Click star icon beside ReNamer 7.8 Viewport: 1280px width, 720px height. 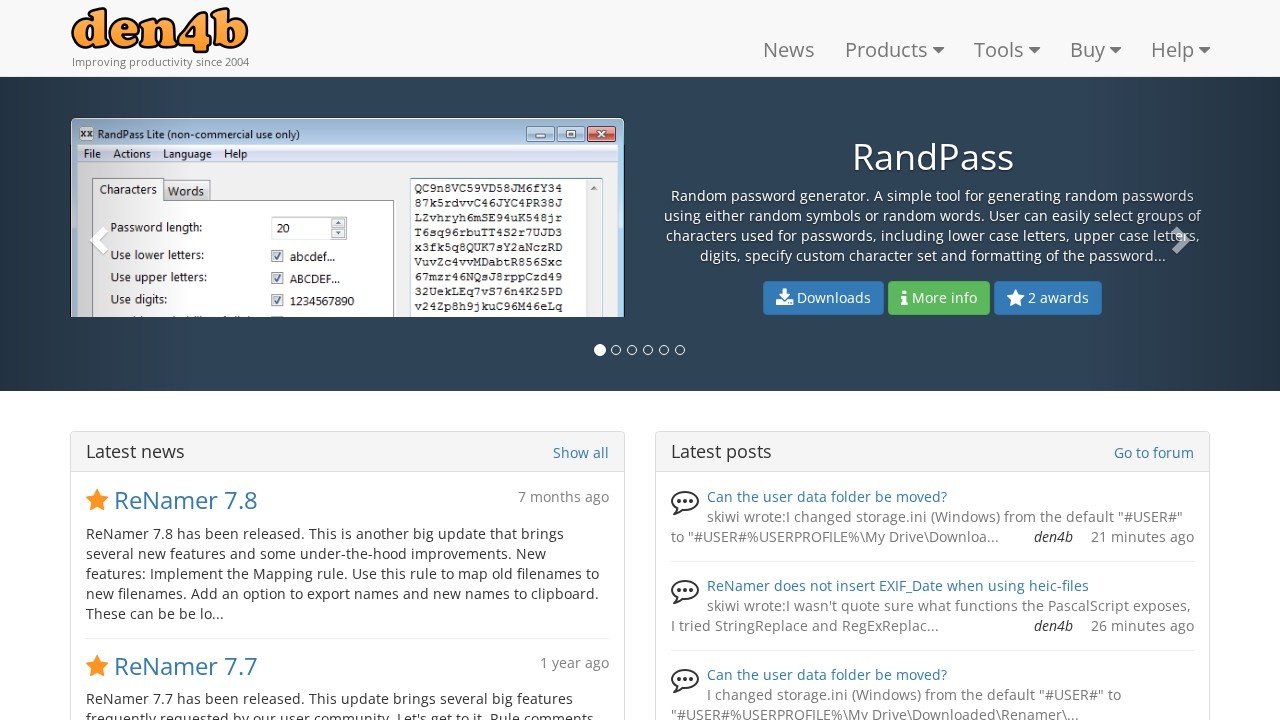[x=97, y=500]
